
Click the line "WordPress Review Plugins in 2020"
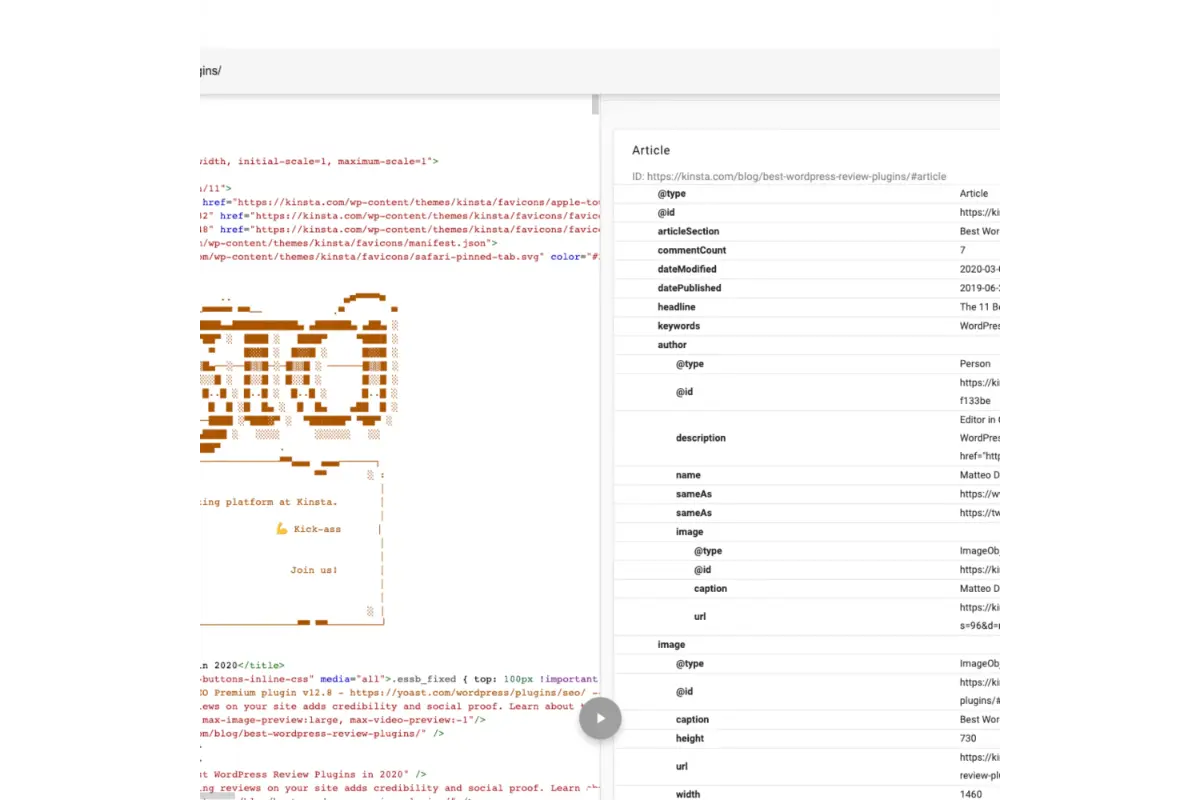point(314,774)
